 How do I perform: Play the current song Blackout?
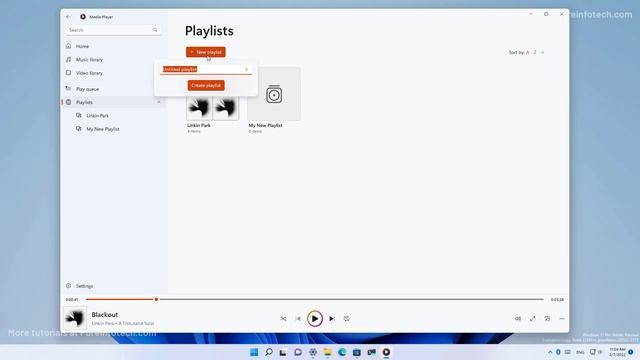click(315, 318)
